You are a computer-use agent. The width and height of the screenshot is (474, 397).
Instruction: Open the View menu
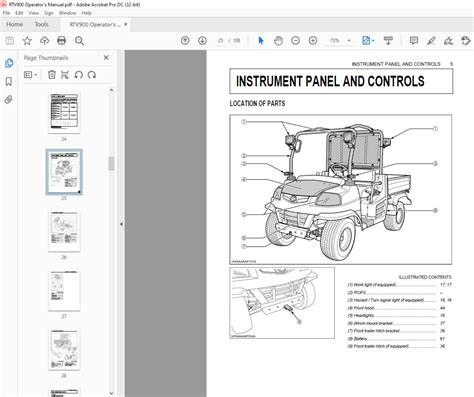pyautogui.click(x=34, y=13)
